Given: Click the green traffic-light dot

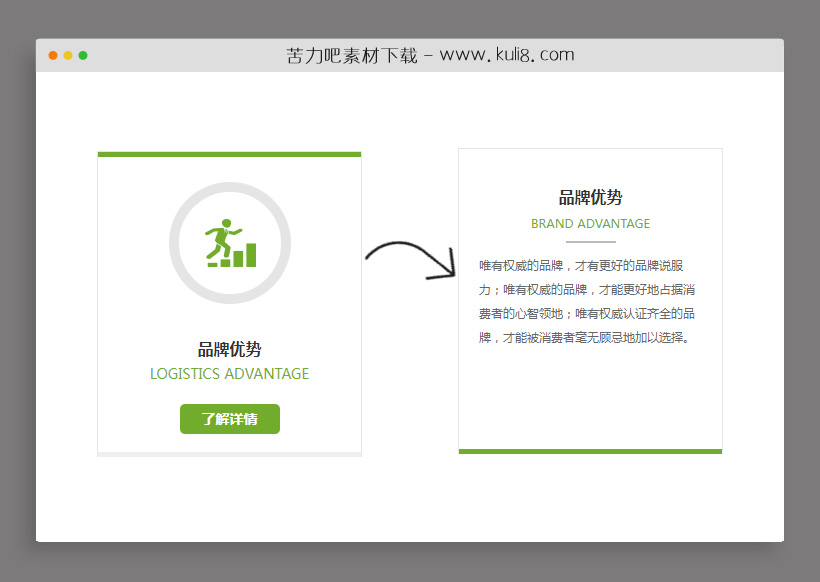Looking at the screenshot, I should coord(85,56).
